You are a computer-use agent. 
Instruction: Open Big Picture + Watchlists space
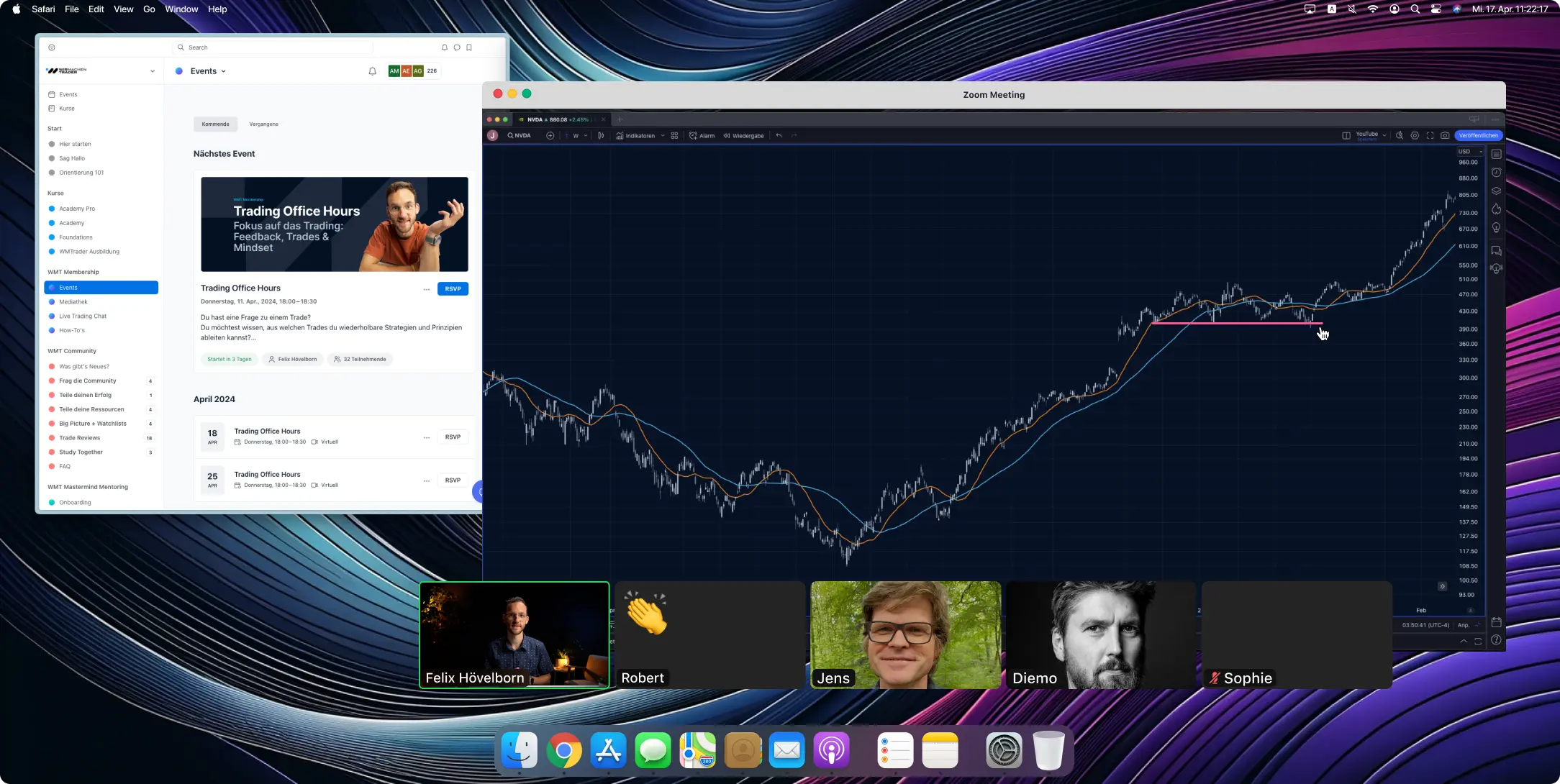pos(101,424)
